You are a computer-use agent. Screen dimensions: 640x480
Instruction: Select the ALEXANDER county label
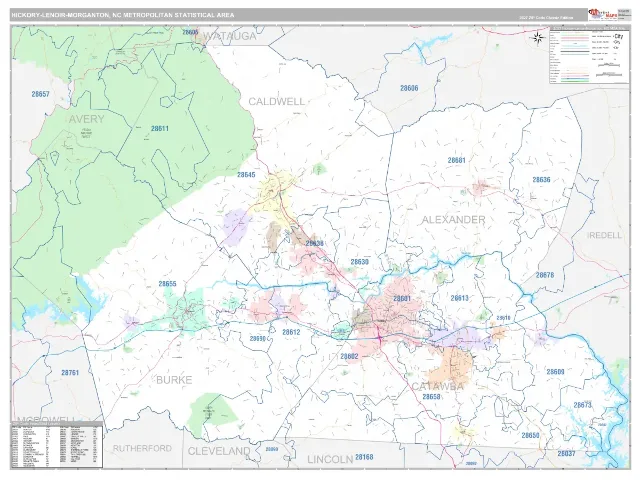point(453,220)
